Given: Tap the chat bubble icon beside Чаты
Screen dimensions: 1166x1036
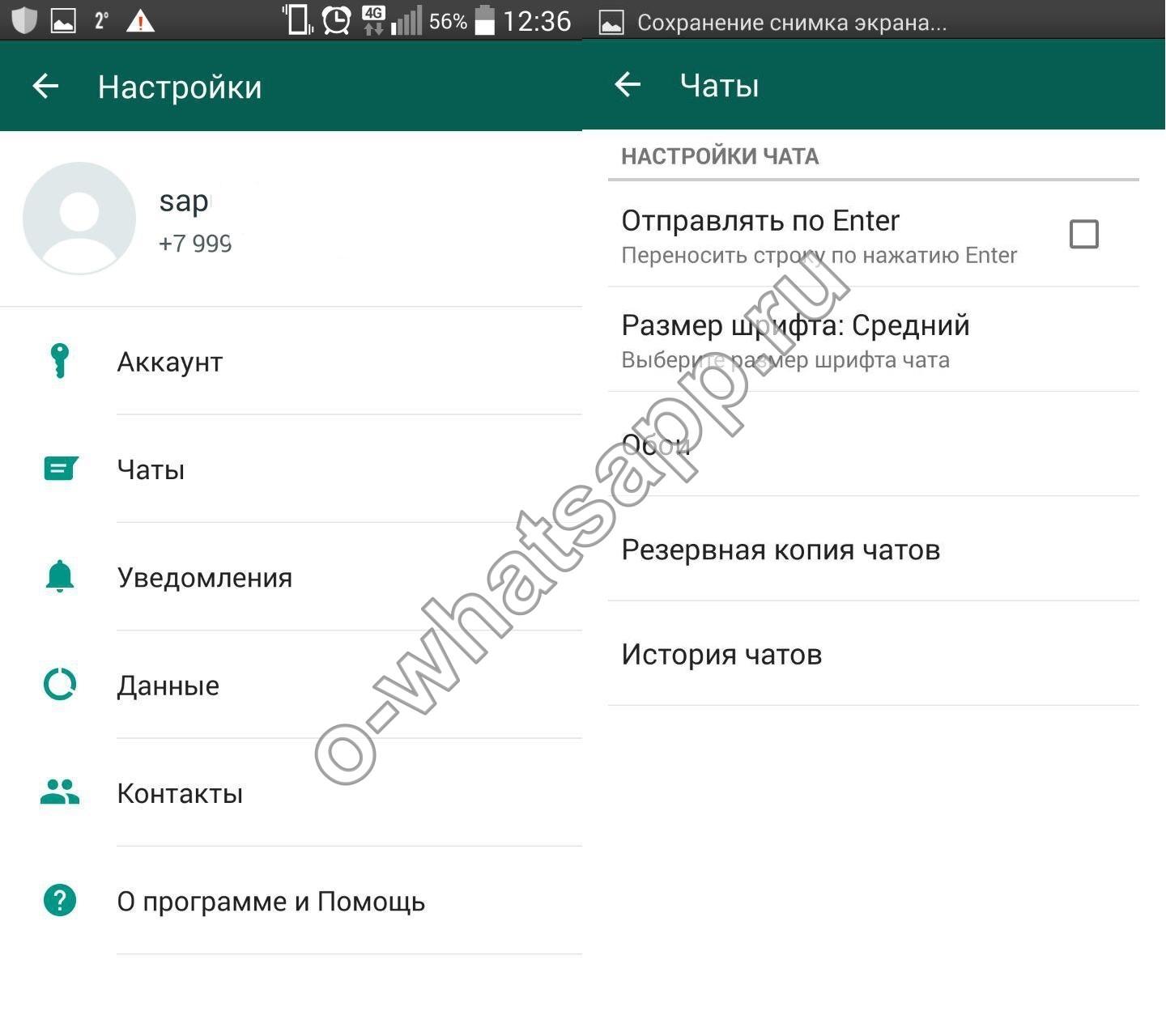Looking at the screenshot, I should coord(60,469).
